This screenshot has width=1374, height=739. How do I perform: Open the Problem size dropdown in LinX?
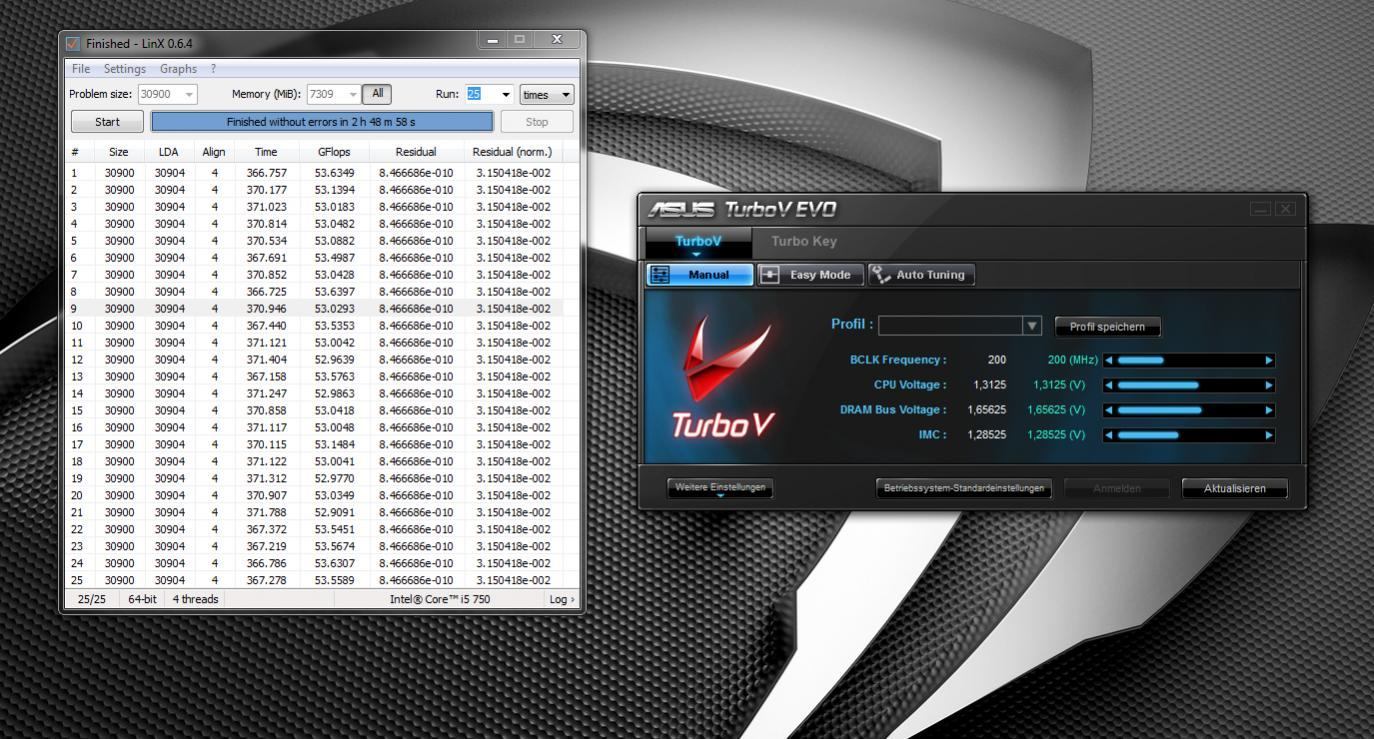(x=188, y=94)
